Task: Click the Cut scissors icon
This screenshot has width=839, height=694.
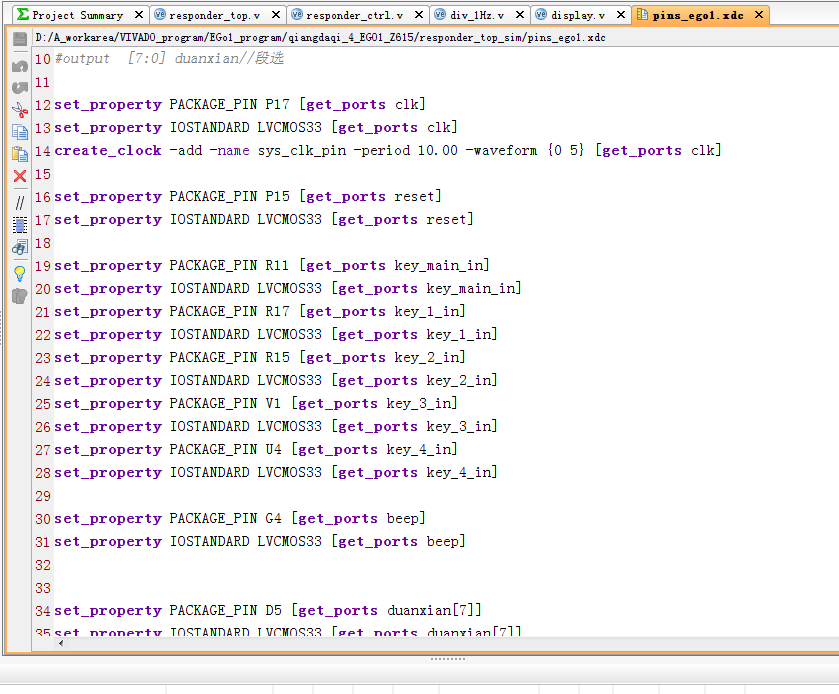Action: click(19, 110)
